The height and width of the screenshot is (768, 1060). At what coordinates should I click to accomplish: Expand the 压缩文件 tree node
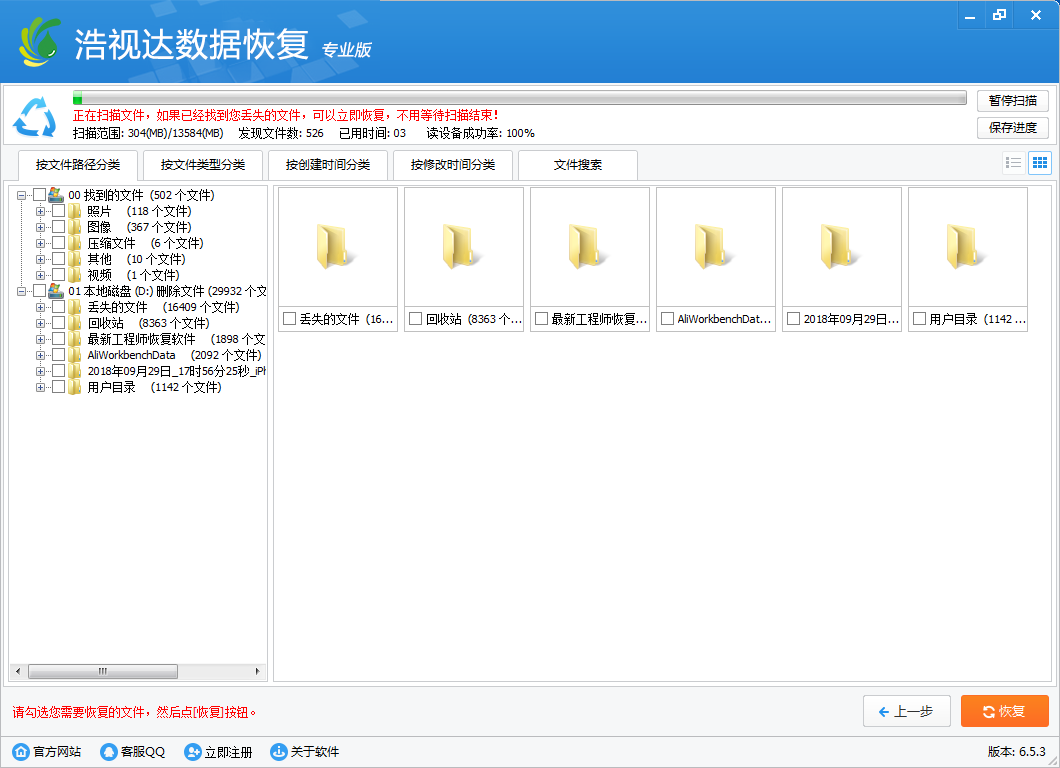coord(41,243)
